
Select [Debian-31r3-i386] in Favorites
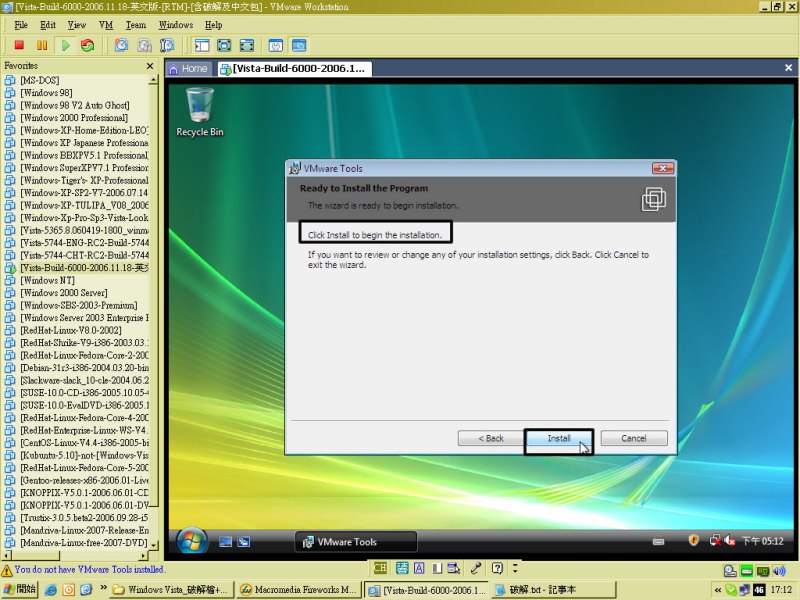pyautogui.click(x=84, y=368)
